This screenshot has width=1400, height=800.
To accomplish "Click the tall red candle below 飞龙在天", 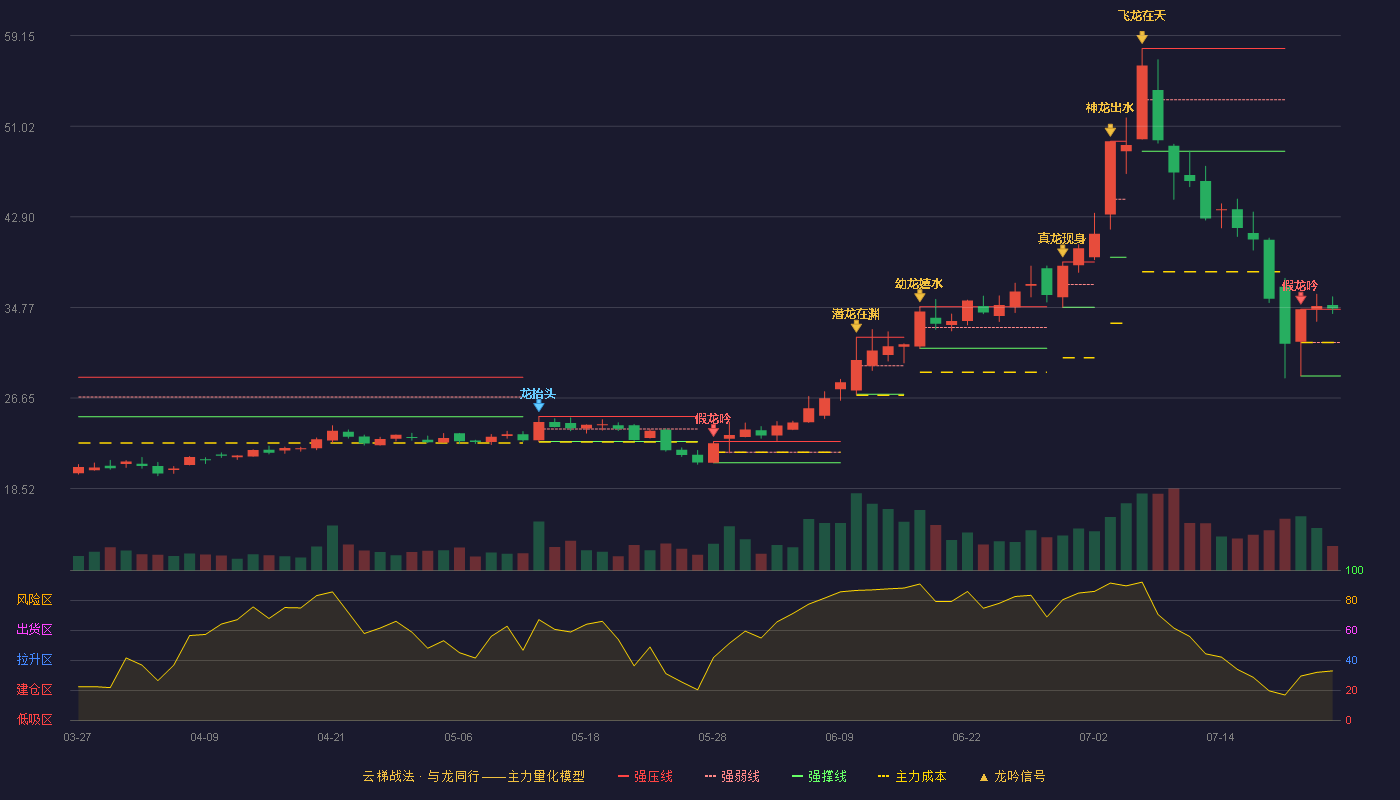I will coord(1142,102).
